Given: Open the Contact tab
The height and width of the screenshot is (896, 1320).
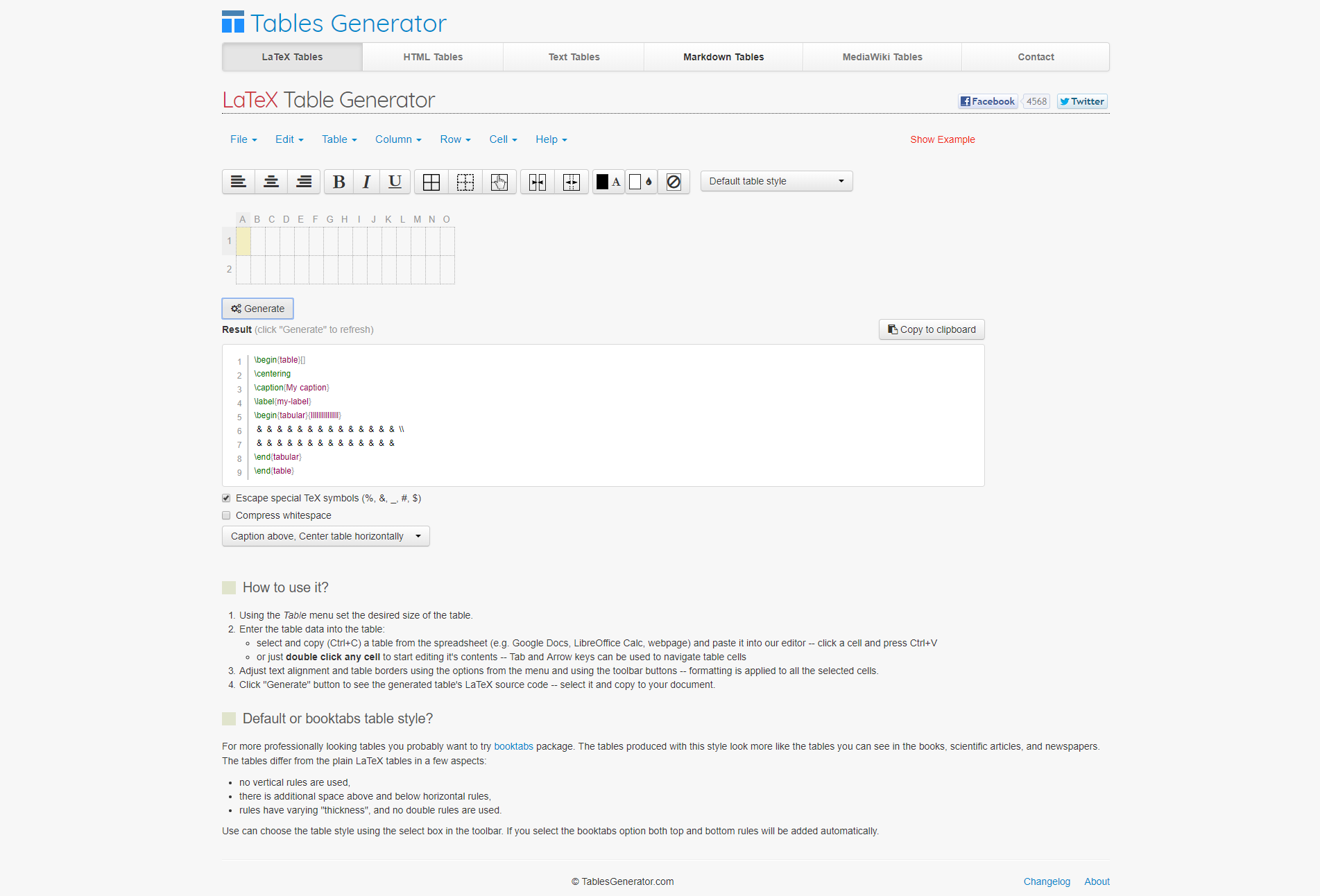Looking at the screenshot, I should pyautogui.click(x=1036, y=57).
